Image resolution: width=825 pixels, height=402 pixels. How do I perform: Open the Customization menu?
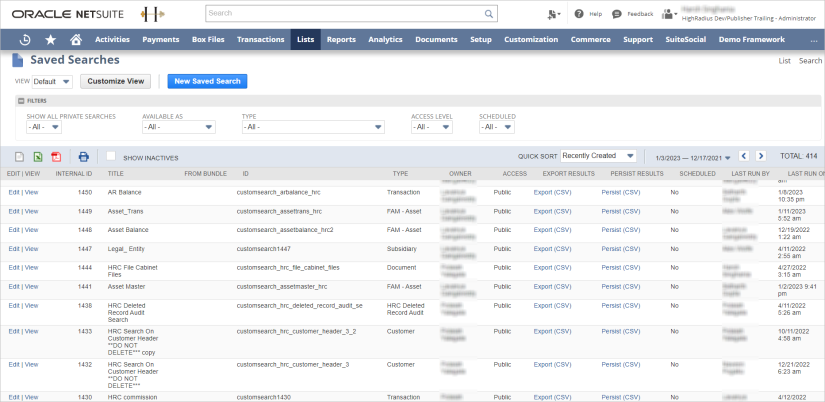[x=531, y=39]
